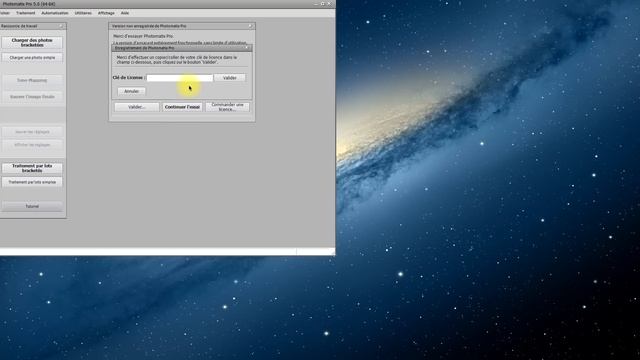Click into the Clé de Licence field
This screenshot has height=360, width=640.
point(180,78)
